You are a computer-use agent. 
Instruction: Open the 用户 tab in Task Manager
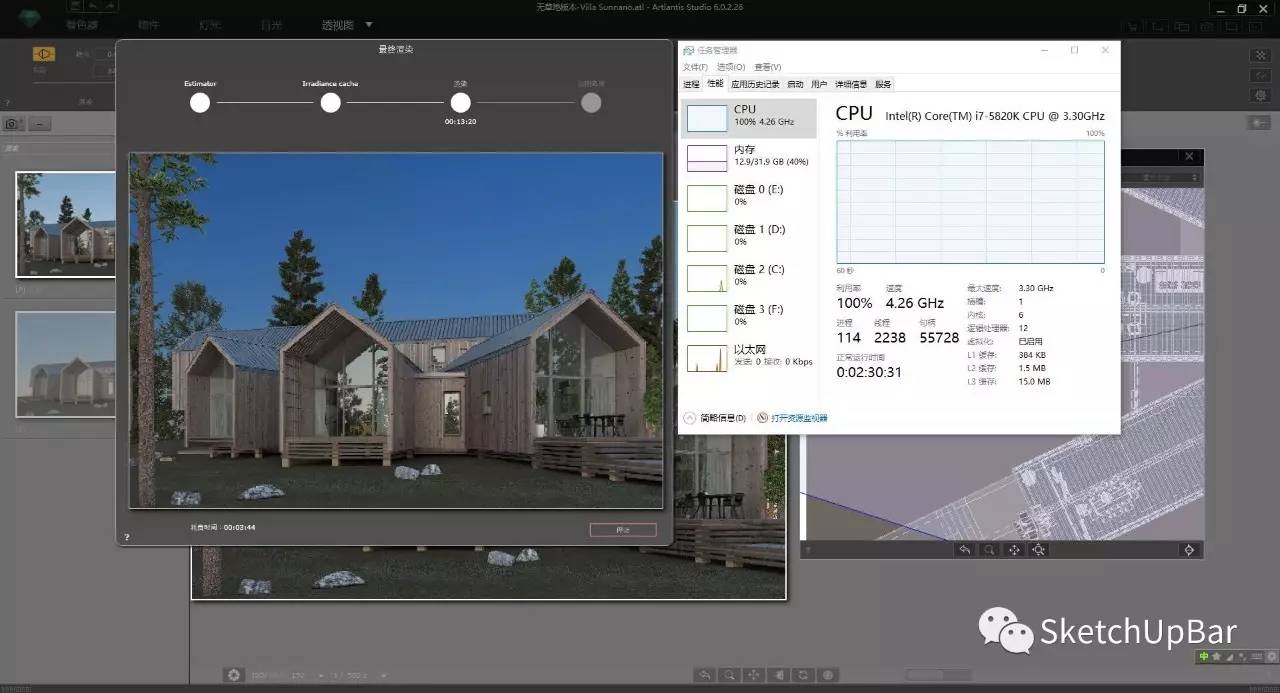pos(819,84)
